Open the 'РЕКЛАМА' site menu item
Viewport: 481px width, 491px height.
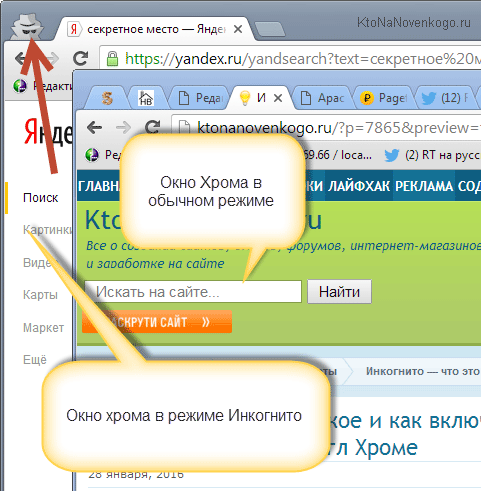click(x=424, y=186)
